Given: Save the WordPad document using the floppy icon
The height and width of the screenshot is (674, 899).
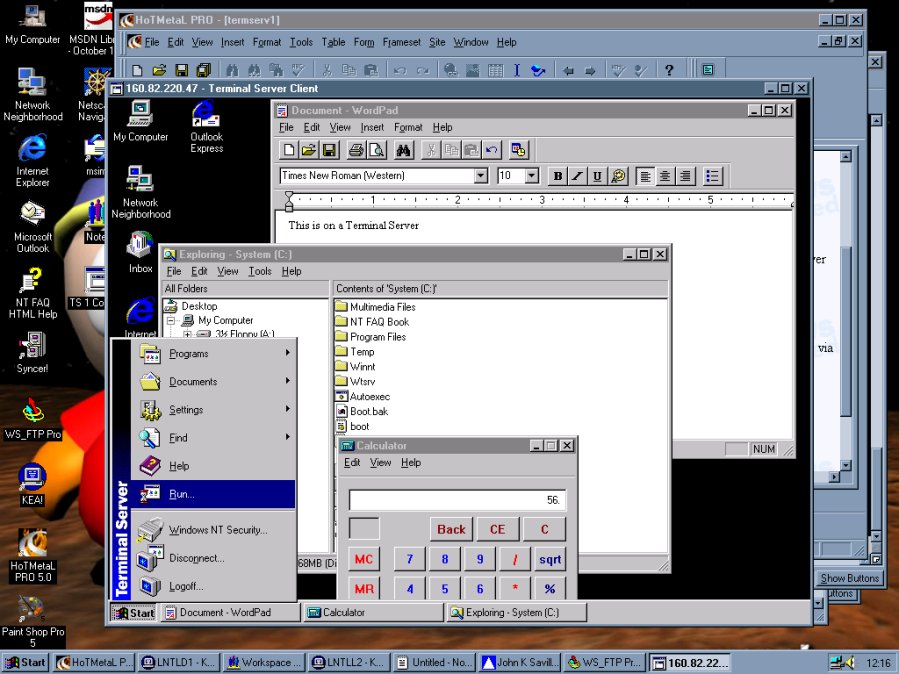Looking at the screenshot, I should 329,150.
